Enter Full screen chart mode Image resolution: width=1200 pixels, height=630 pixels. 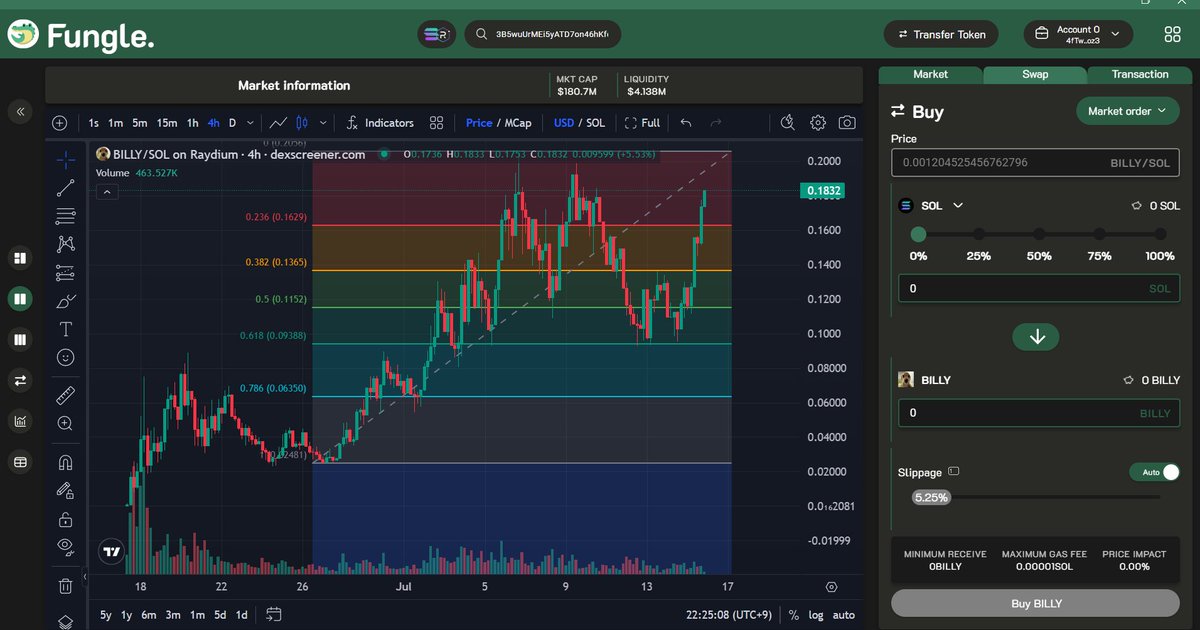click(642, 123)
